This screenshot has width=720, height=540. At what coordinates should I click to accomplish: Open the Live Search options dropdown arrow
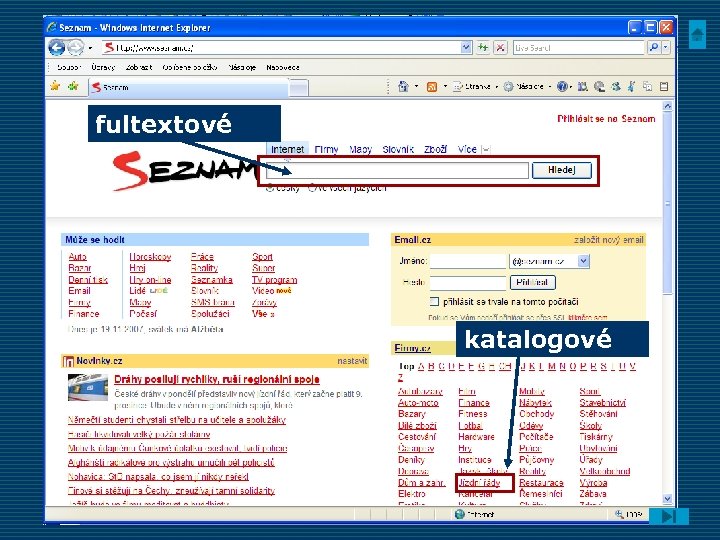pos(665,47)
